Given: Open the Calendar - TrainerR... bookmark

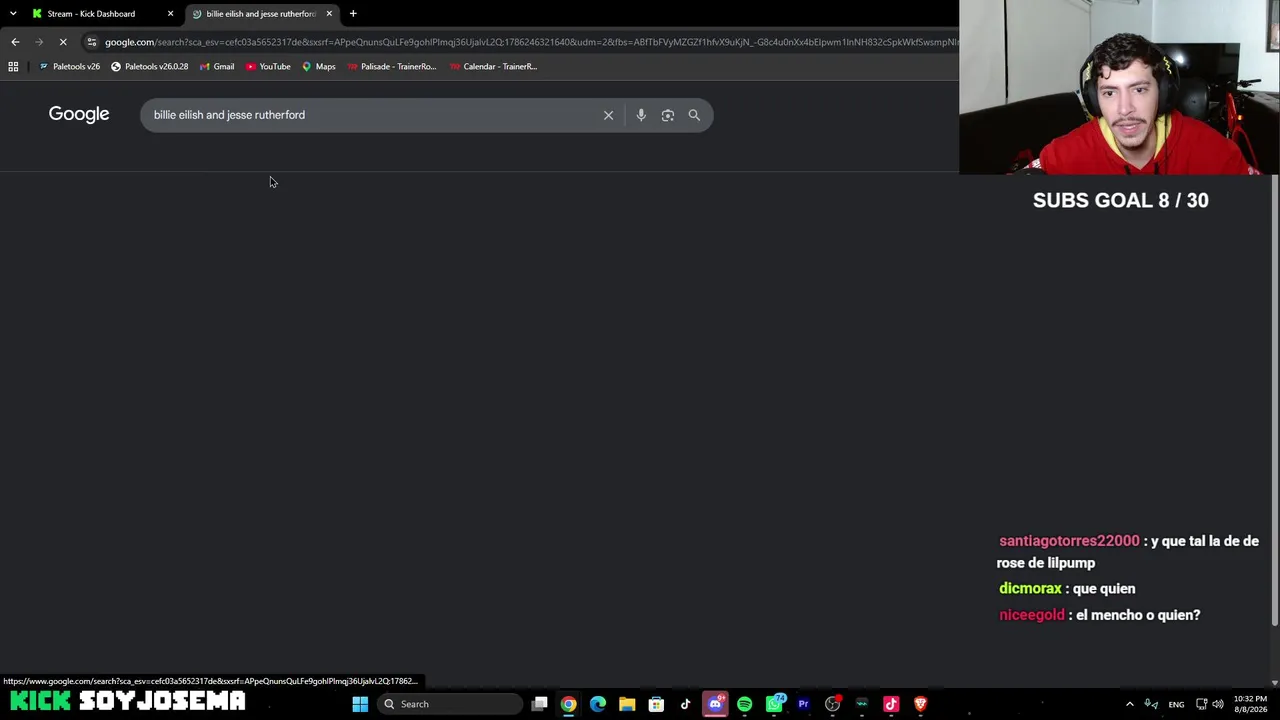Looking at the screenshot, I should coord(493,67).
